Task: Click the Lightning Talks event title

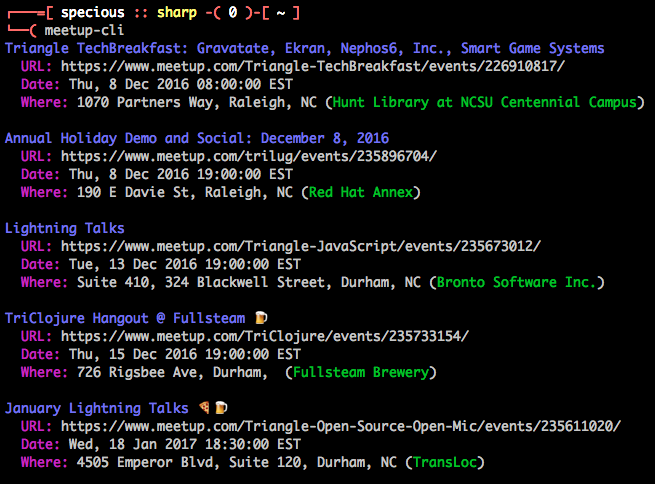Action: pyautogui.click(x=65, y=228)
